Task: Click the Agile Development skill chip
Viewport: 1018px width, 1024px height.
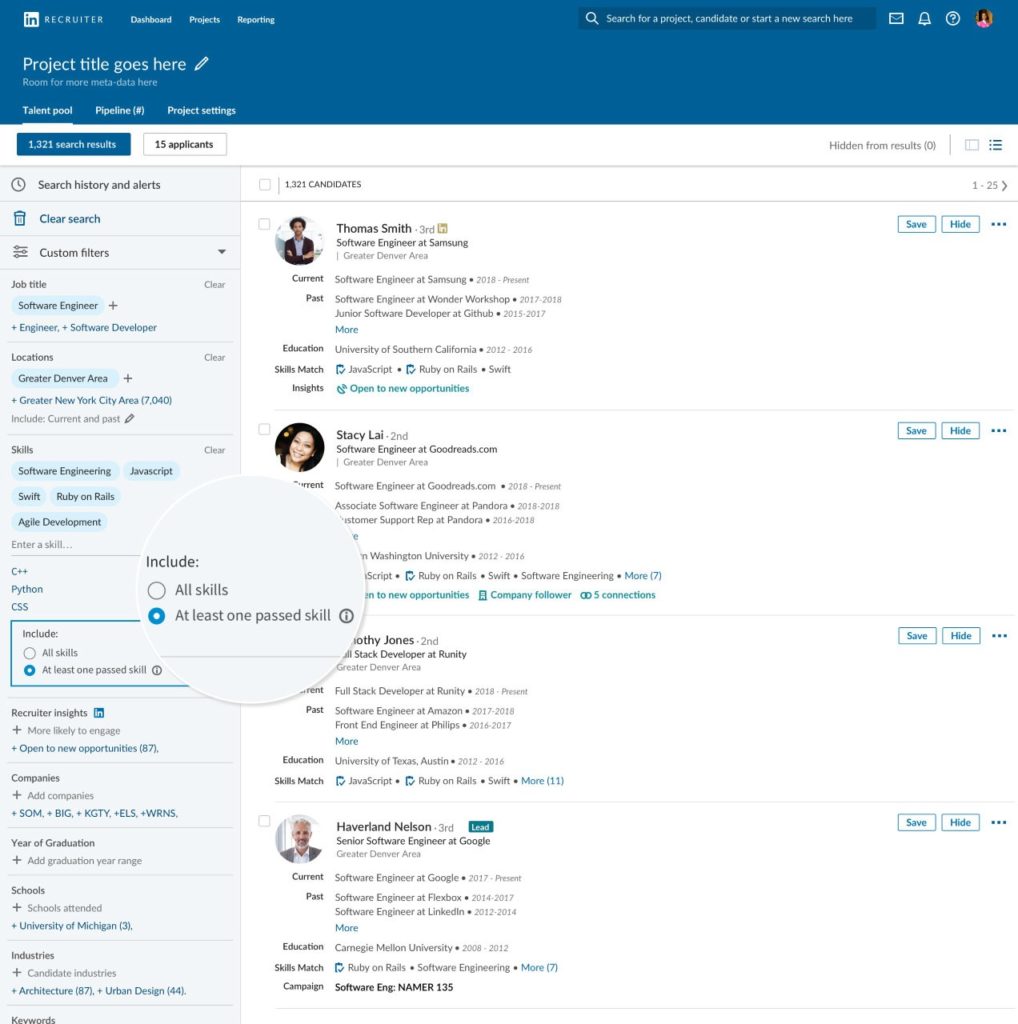Action: [x=59, y=522]
